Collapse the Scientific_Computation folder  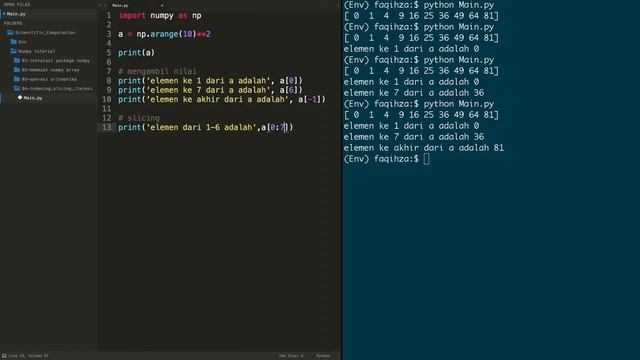pos(45,32)
